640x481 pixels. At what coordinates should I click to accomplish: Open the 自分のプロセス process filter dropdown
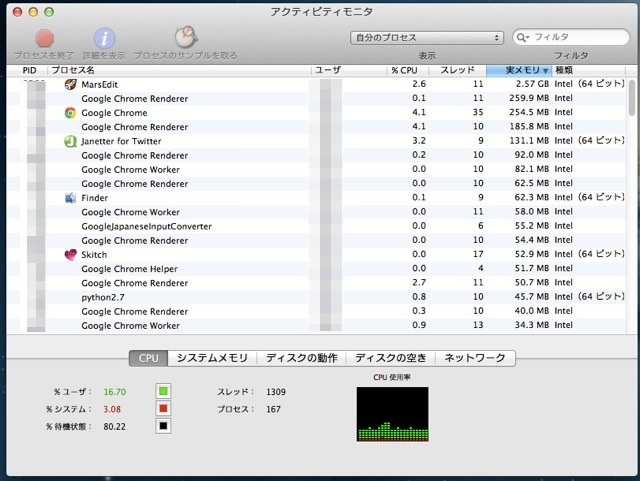[x=427, y=38]
